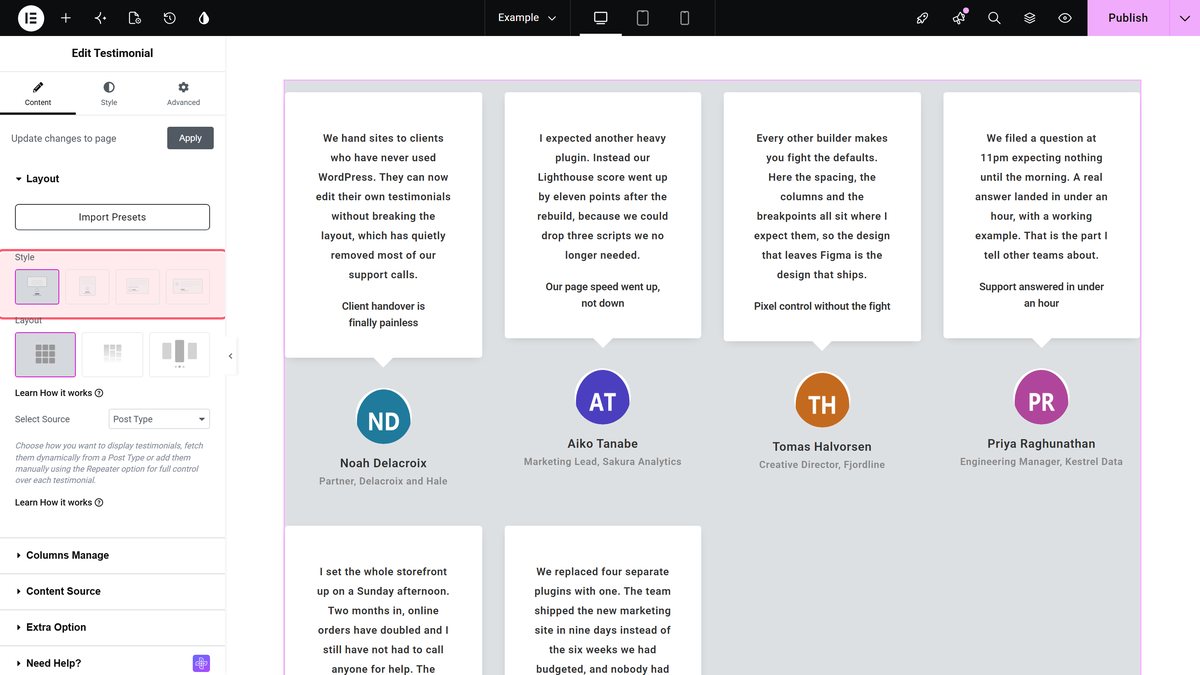Image resolution: width=1200 pixels, height=675 pixels.
Task: Select the first testimonial Style preset
Action: pyautogui.click(x=37, y=287)
